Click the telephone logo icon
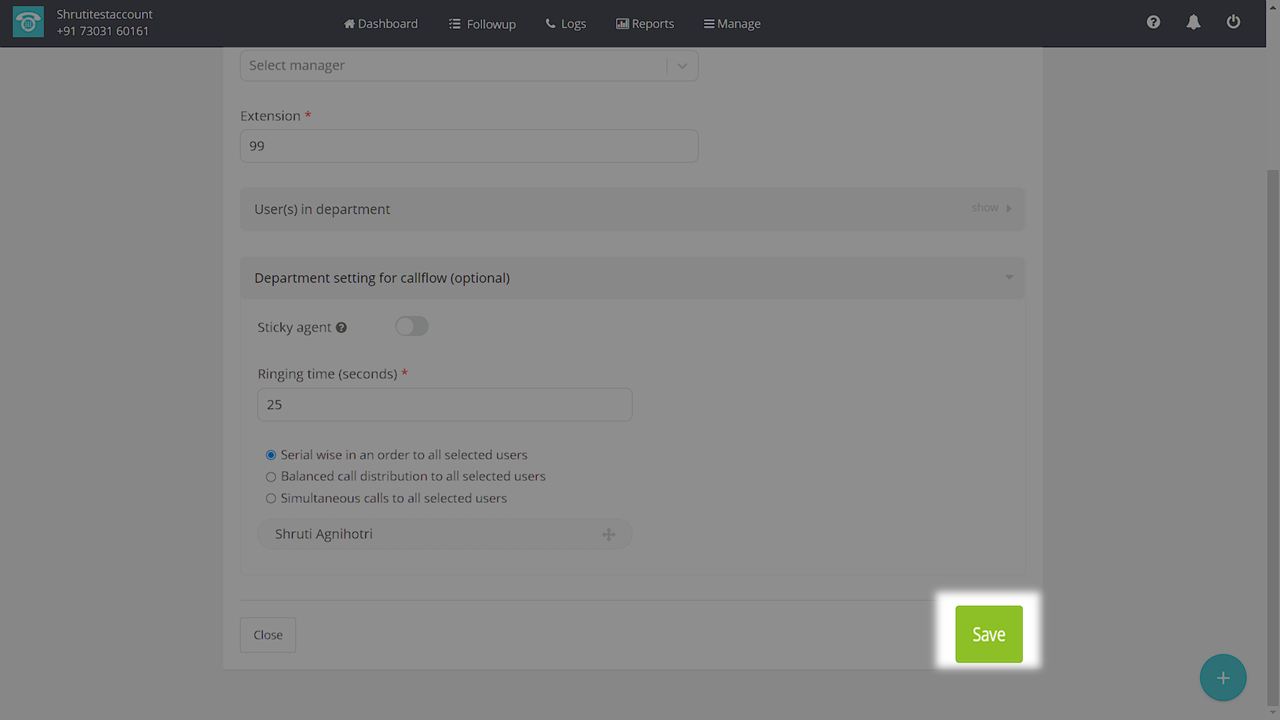Image resolution: width=1280 pixels, height=720 pixels. pyautogui.click(x=28, y=23)
